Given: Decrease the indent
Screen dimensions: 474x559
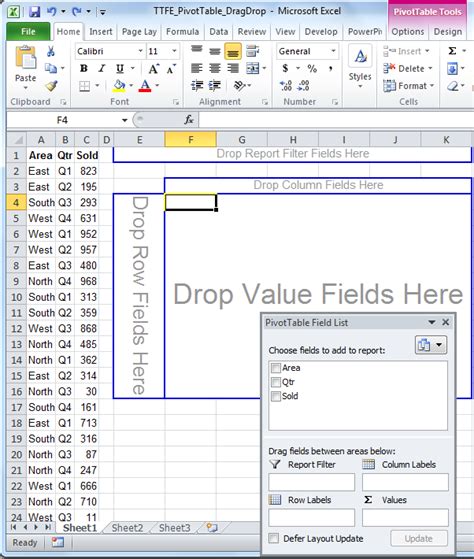Looking at the screenshot, I should coord(197,86).
